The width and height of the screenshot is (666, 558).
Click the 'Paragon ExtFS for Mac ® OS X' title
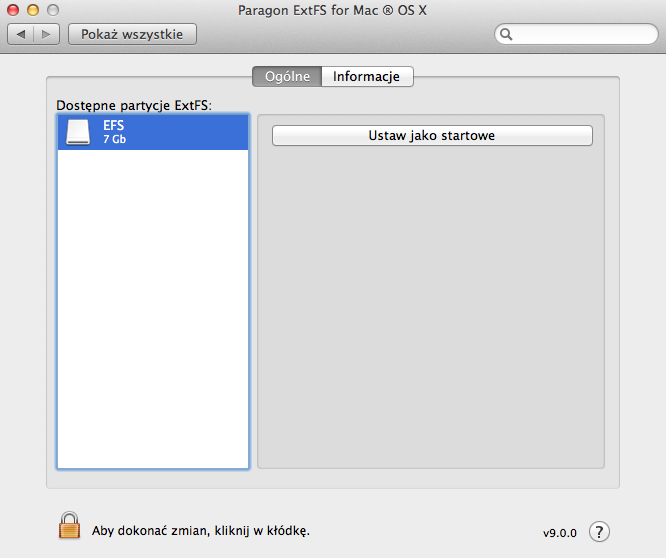pos(332,10)
